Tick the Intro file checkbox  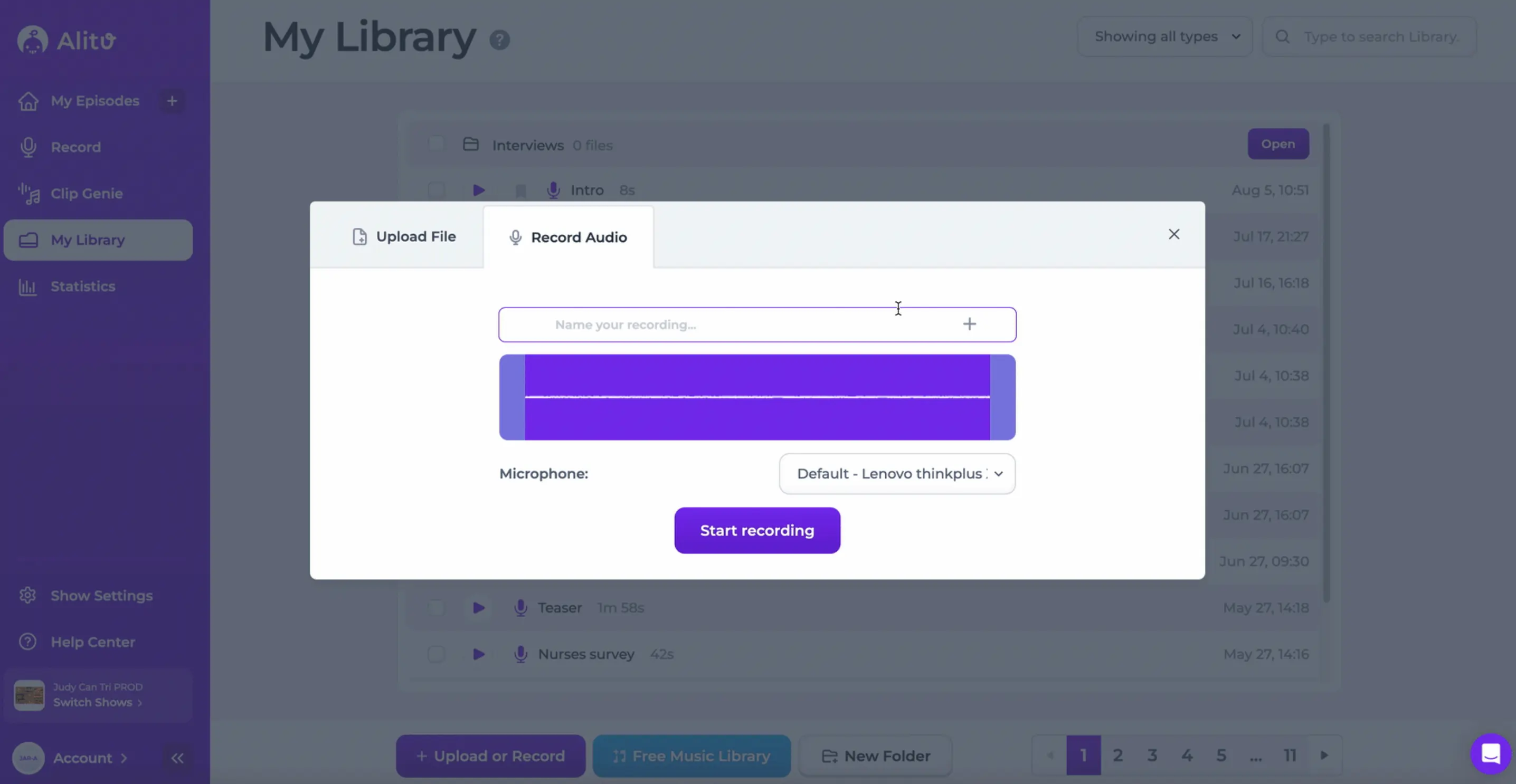[436, 190]
